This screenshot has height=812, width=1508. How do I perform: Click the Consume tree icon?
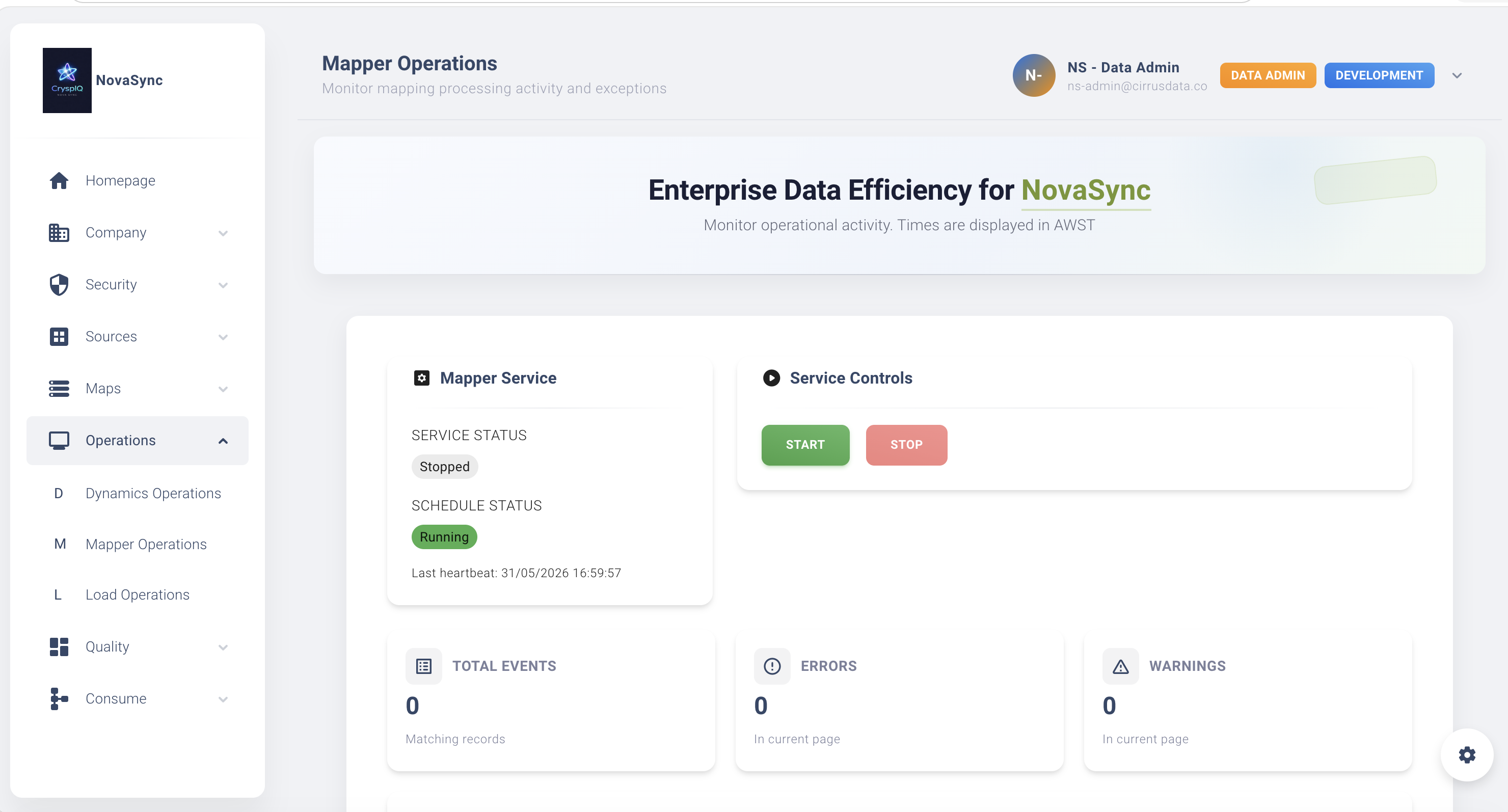pos(59,698)
